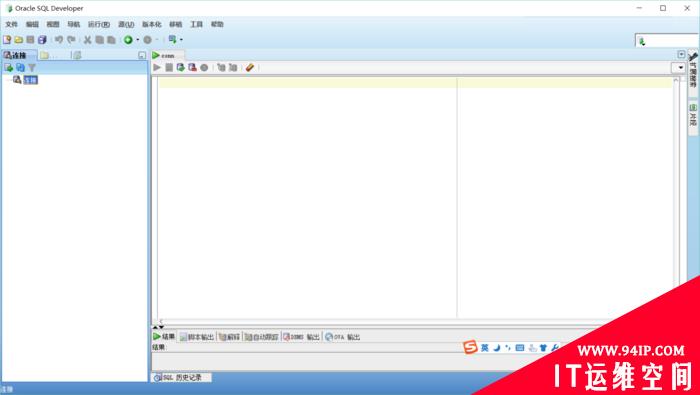
Task: Click the Redo arrow icon
Action: [x=71, y=40]
